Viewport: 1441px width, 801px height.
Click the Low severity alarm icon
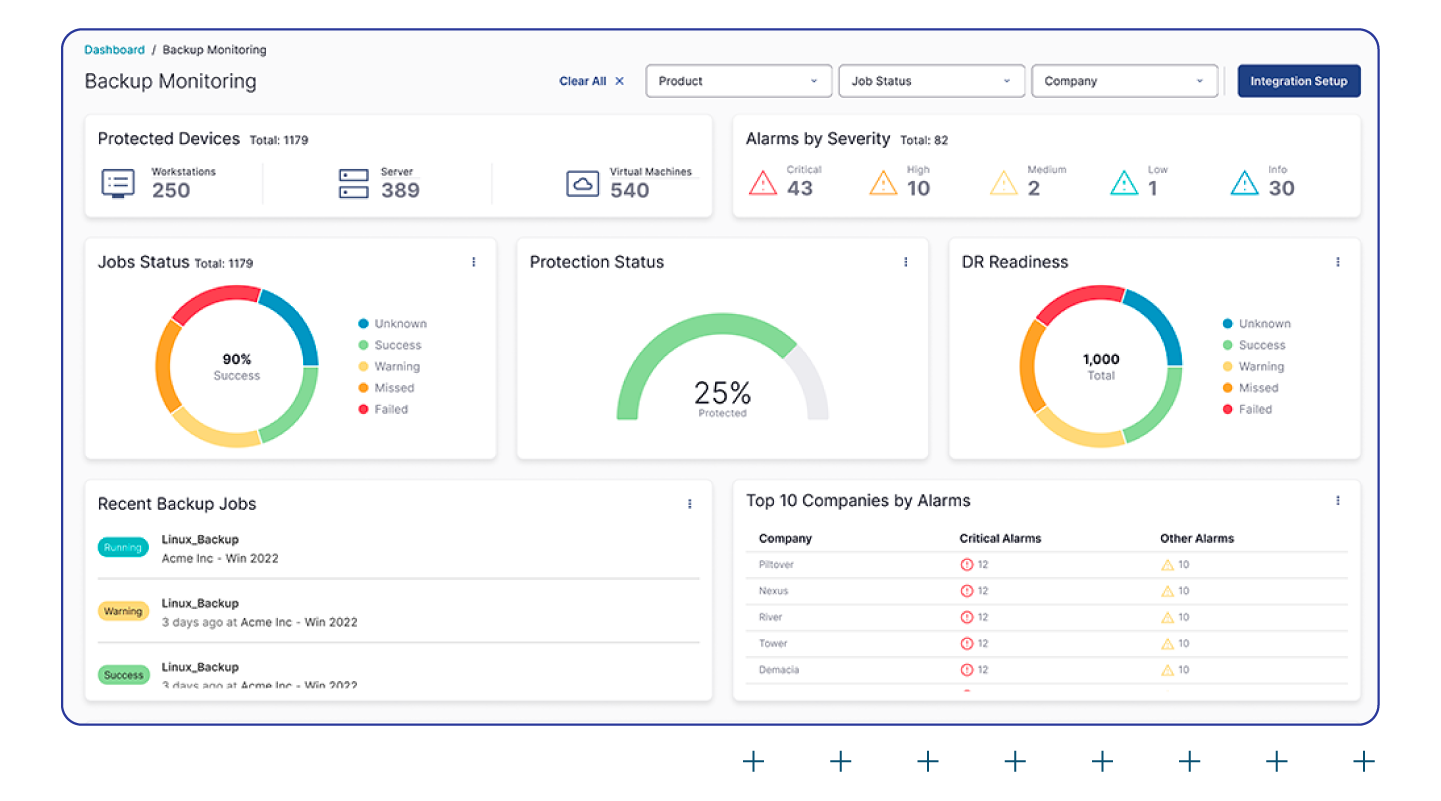(1124, 183)
